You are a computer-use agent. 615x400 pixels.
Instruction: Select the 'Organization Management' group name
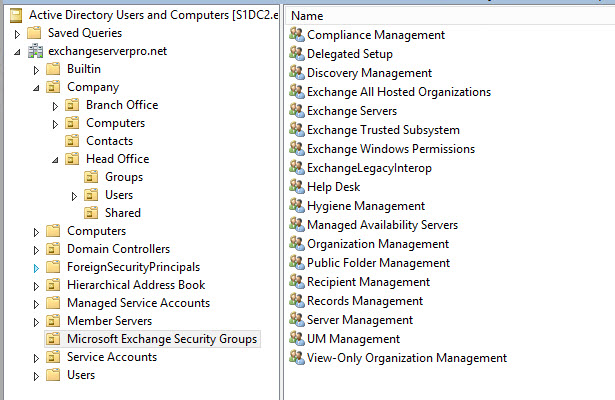coord(378,244)
